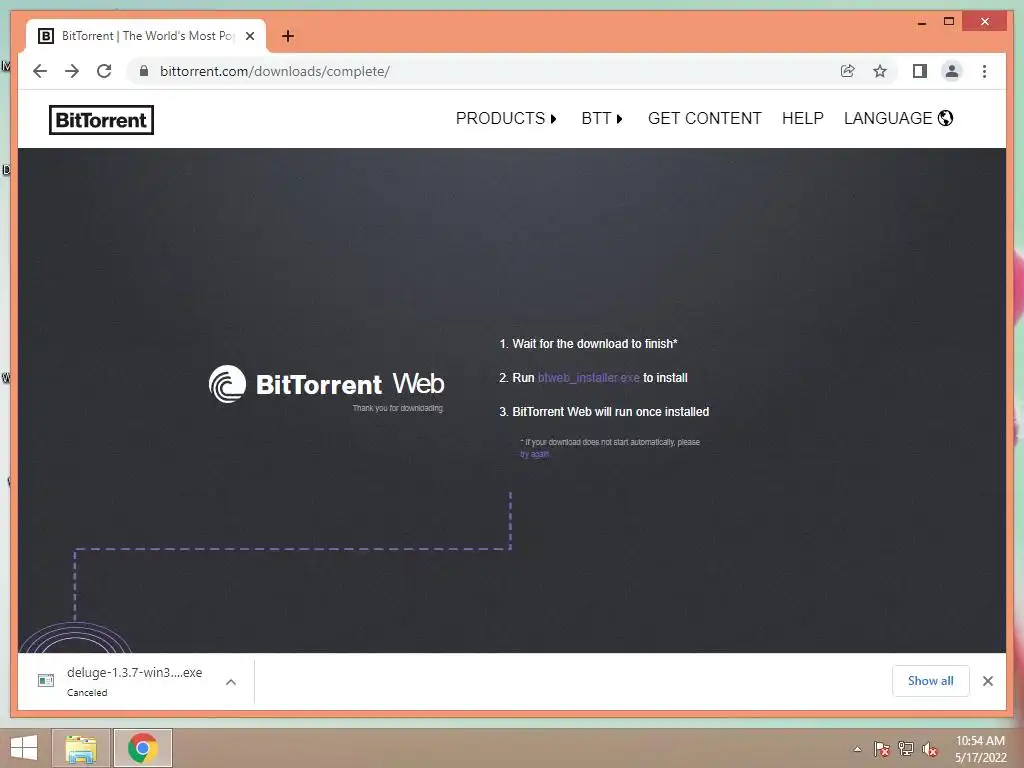Open a new tab
Screen dimensions: 1024x768
click(x=287, y=36)
